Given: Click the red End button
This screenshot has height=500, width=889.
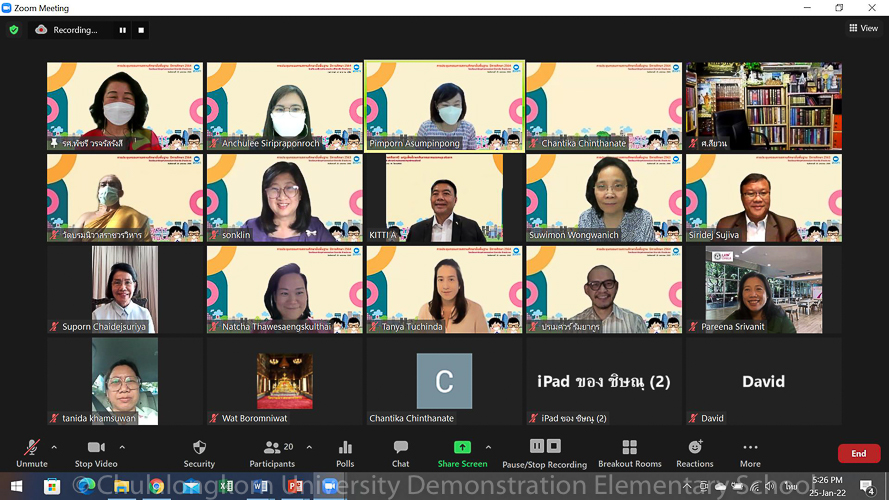Looking at the screenshot, I should click(x=858, y=454).
